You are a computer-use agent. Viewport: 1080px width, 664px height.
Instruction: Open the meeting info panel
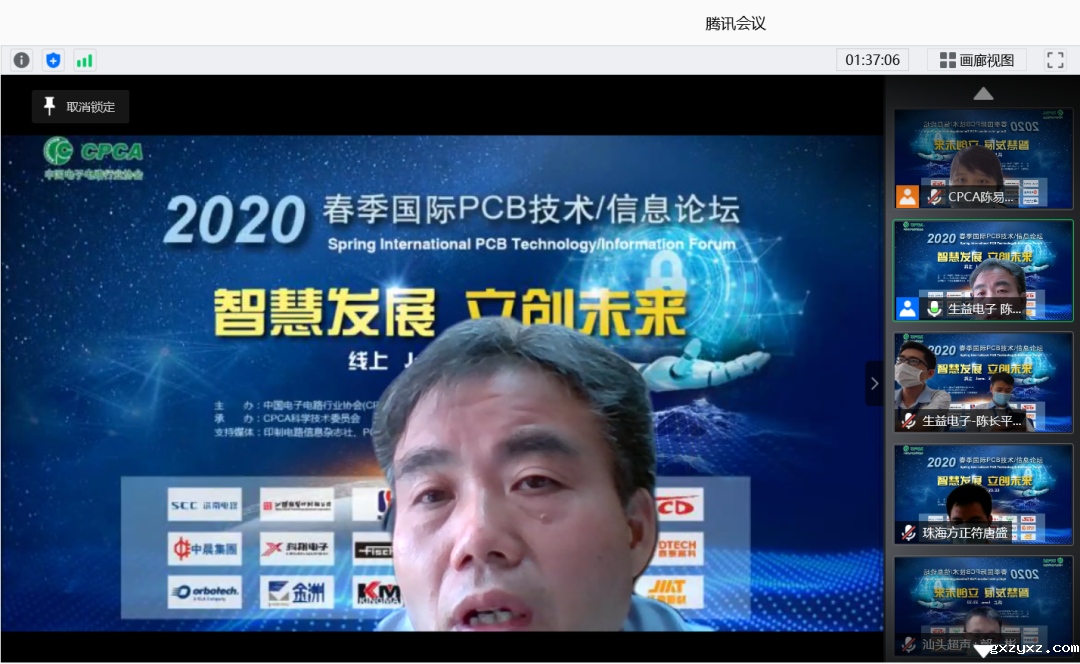click(x=21, y=60)
